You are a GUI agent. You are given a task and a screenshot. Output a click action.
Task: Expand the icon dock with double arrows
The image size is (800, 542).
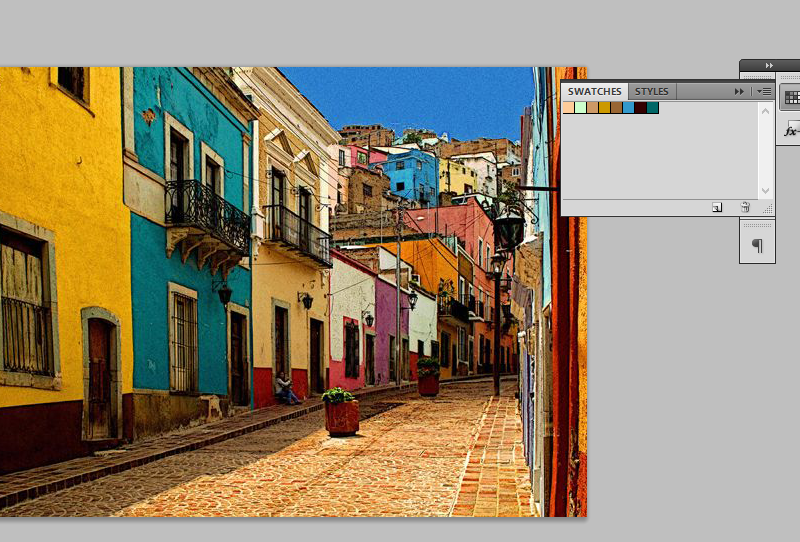769,65
